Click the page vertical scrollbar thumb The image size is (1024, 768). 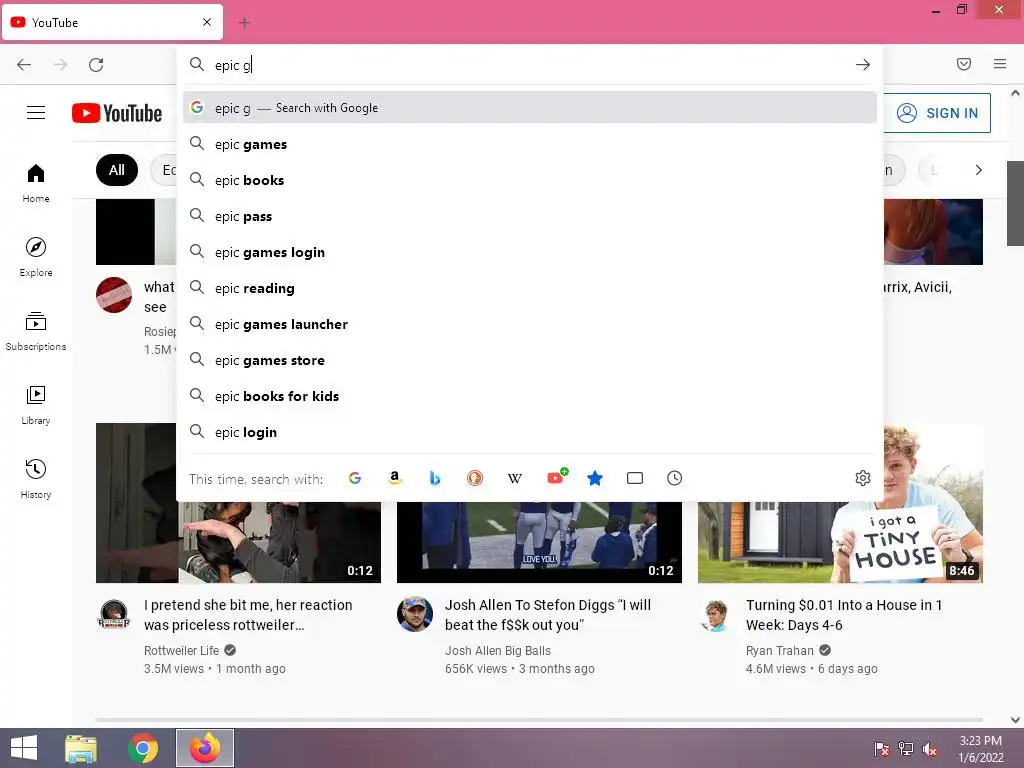[x=1015, y=203]
